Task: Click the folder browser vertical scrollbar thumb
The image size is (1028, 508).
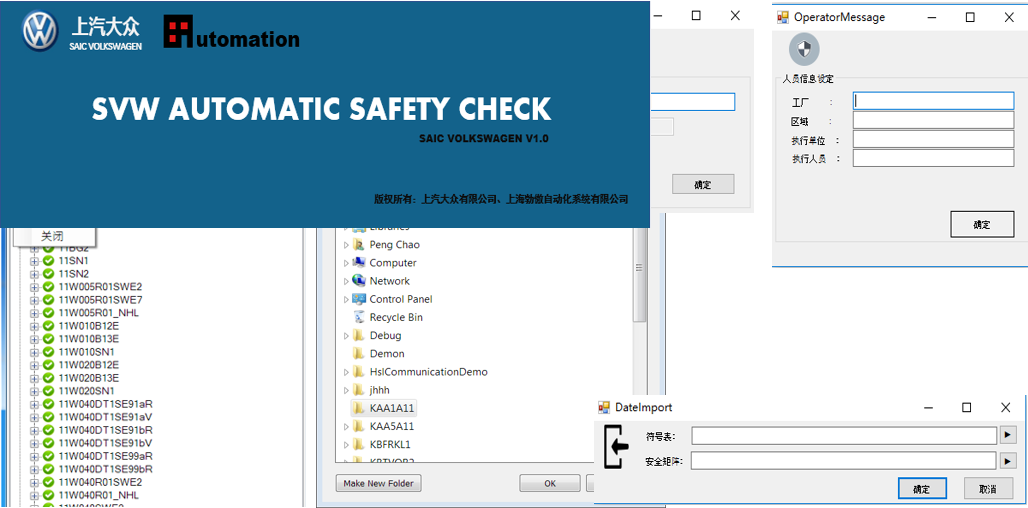Action: [639, 274]
